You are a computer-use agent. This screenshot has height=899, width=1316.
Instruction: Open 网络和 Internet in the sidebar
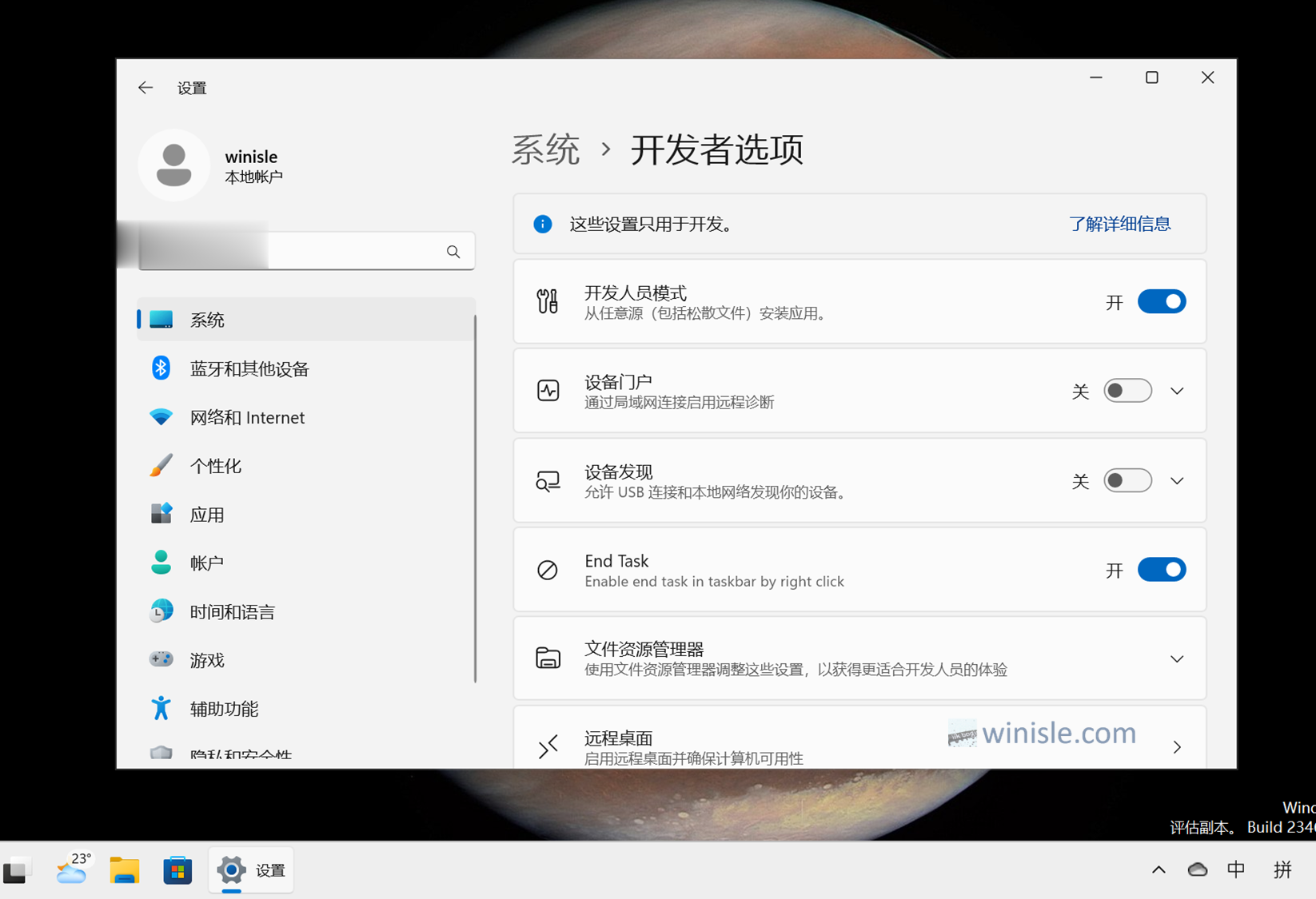pyautogui.click(x=306, y=417)
